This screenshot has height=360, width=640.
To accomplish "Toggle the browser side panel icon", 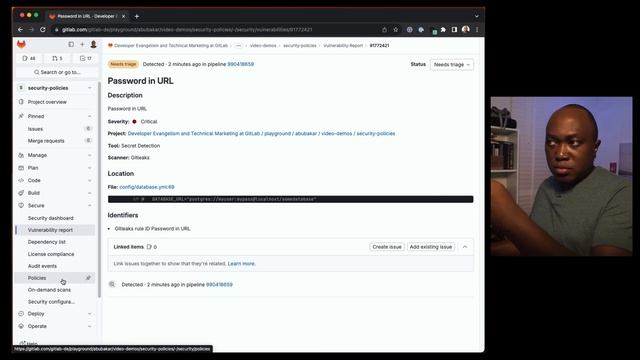I will [x=454, y=29].
